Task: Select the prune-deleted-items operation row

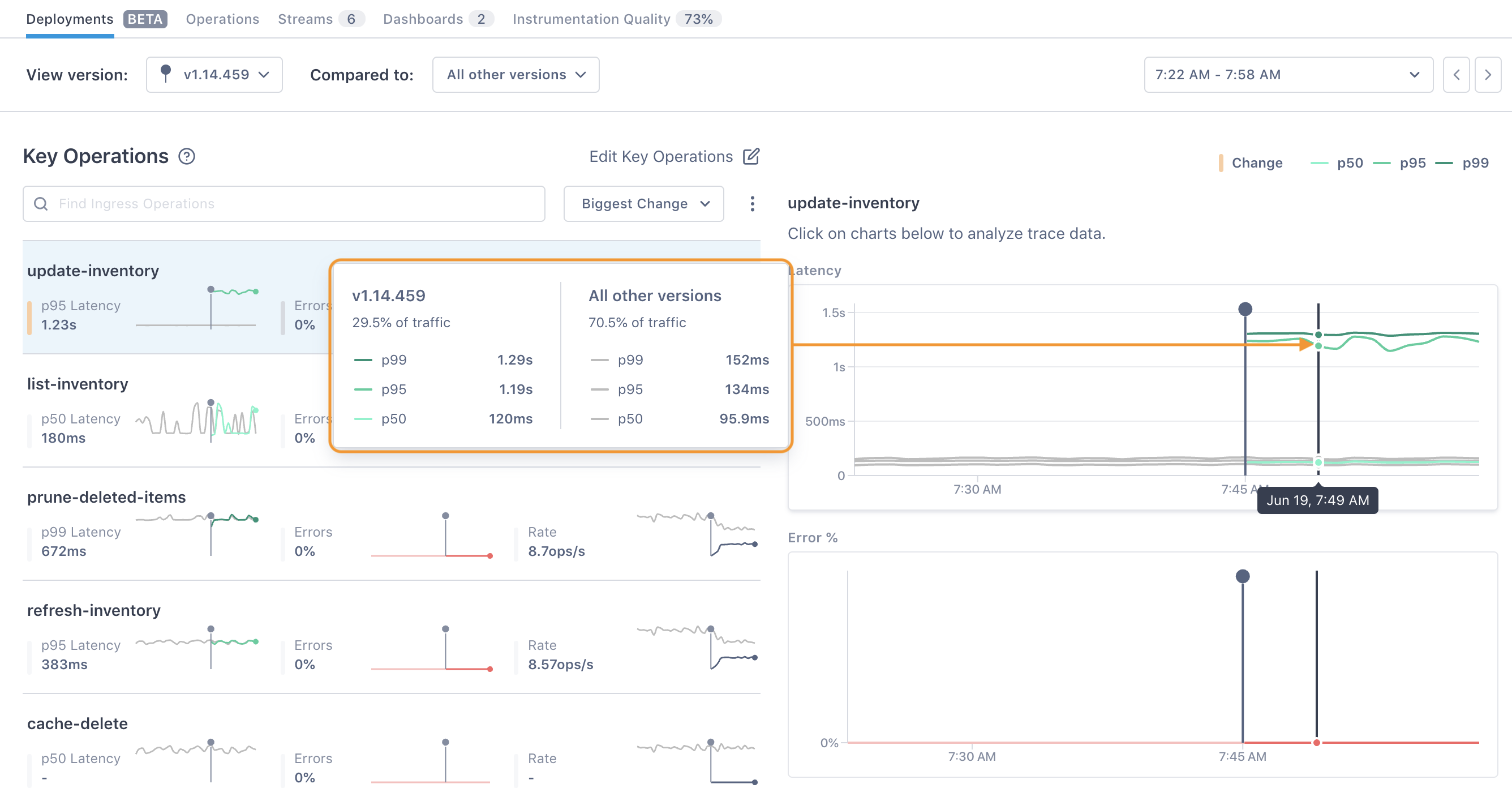Action: point(392,524)
